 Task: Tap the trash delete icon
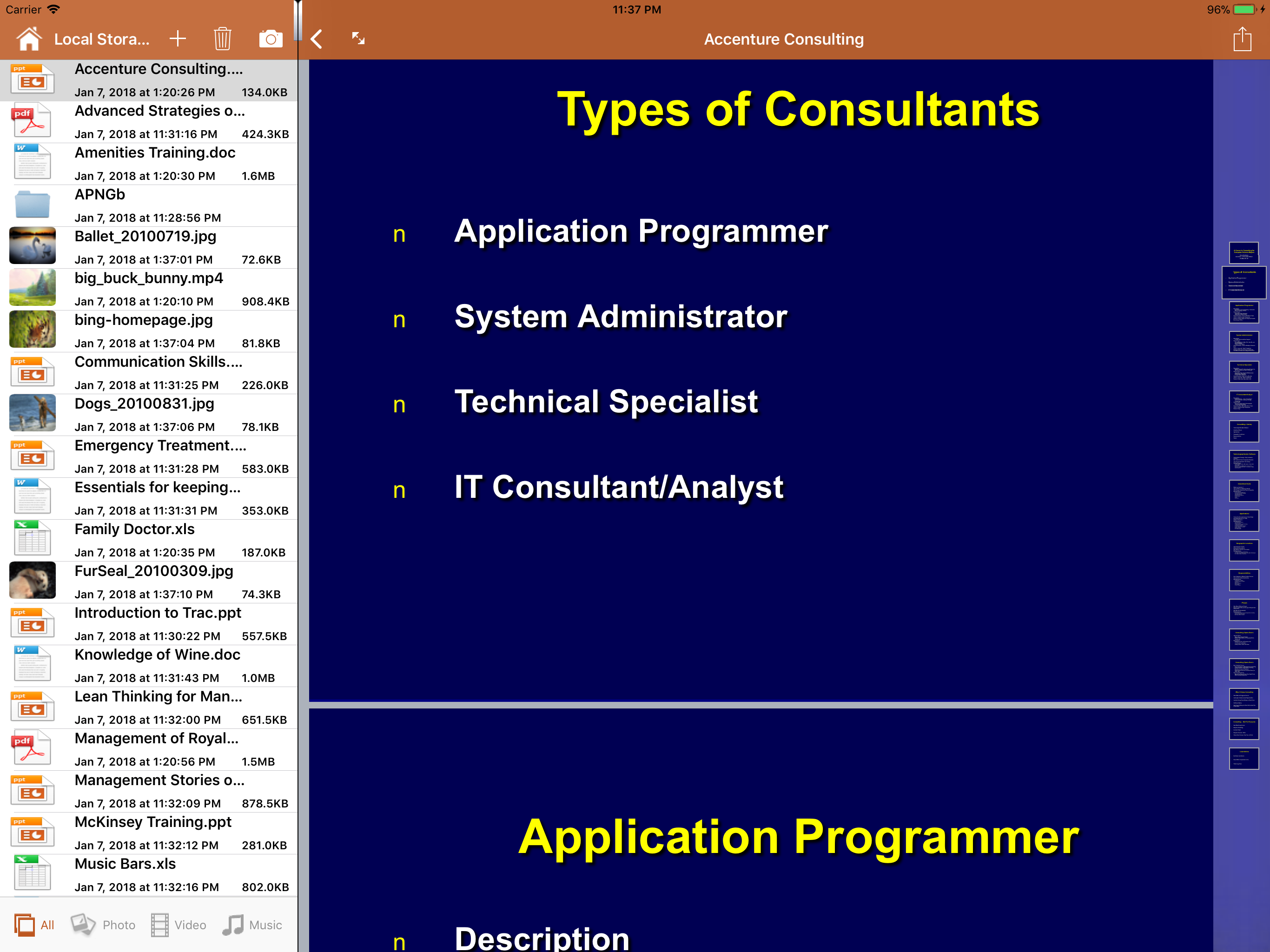[222, 39]
